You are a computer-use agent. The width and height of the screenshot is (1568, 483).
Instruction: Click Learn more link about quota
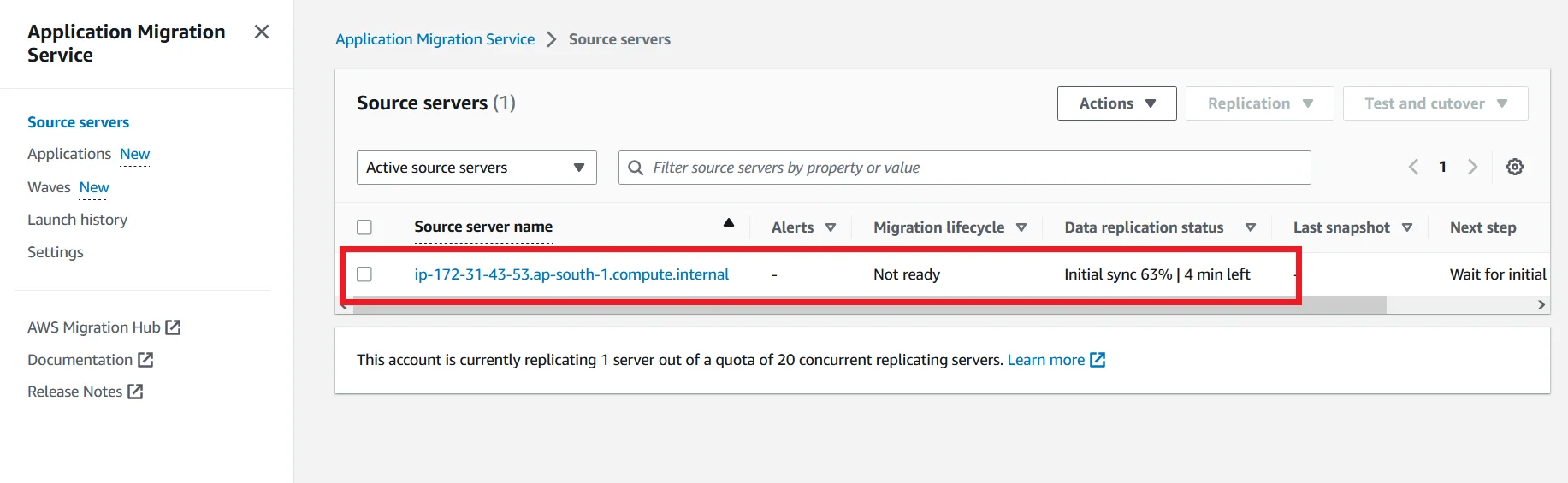point(1045,360)
